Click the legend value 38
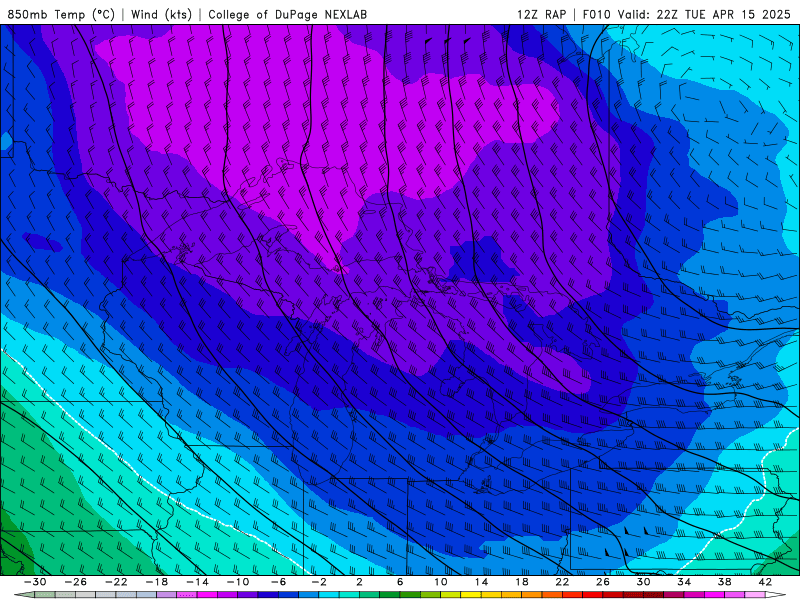This screenshot has width=800, height=600. [x=724, y=582]
